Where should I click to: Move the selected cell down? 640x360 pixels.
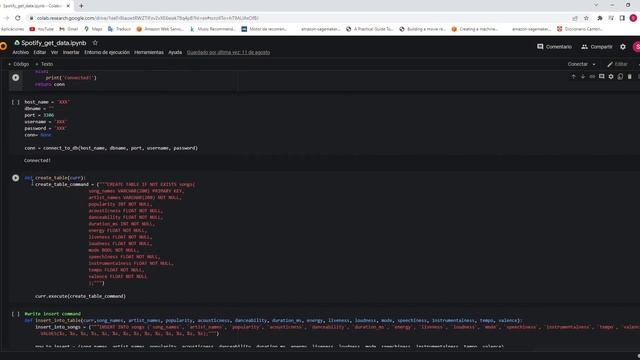(583, 77)
